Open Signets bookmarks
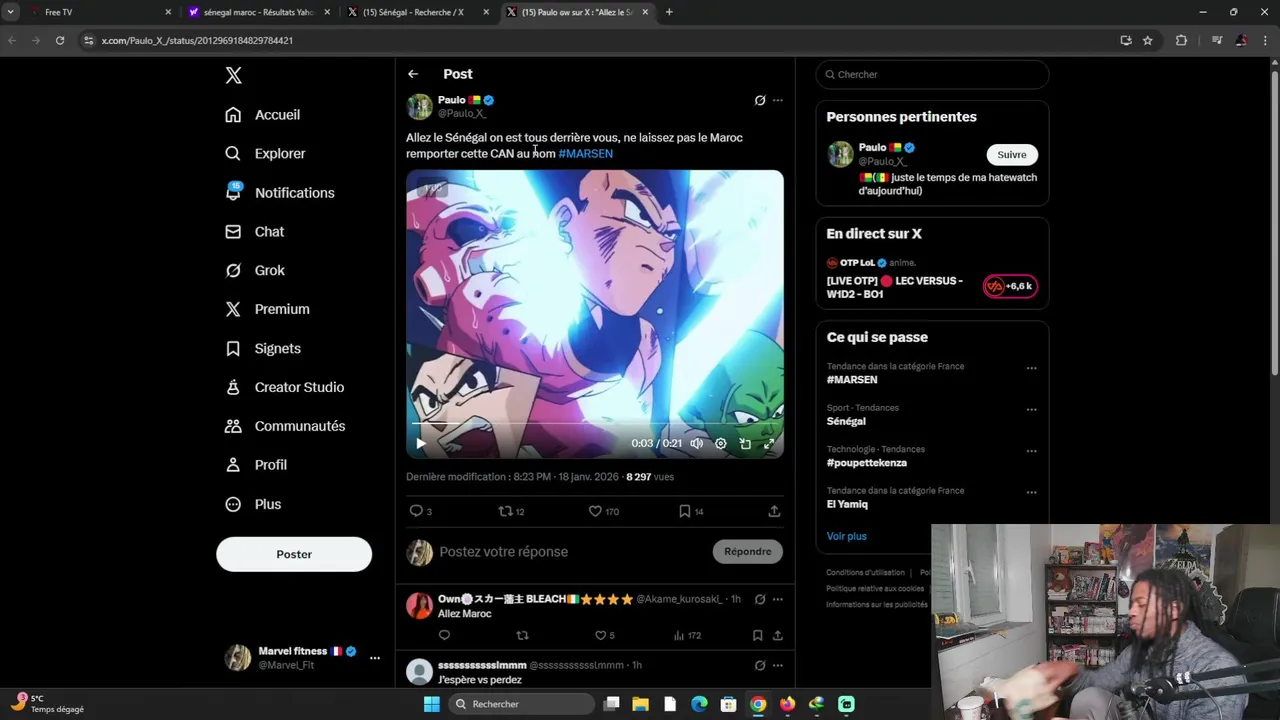 [263, 348]
